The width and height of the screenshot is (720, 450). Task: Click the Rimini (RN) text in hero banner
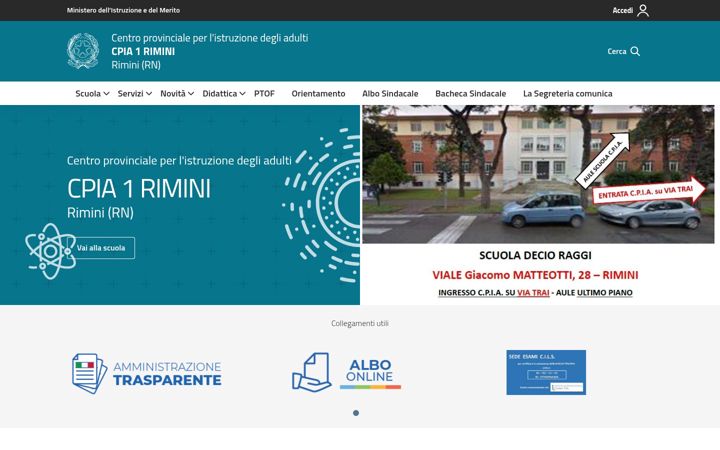pos(100,213)
